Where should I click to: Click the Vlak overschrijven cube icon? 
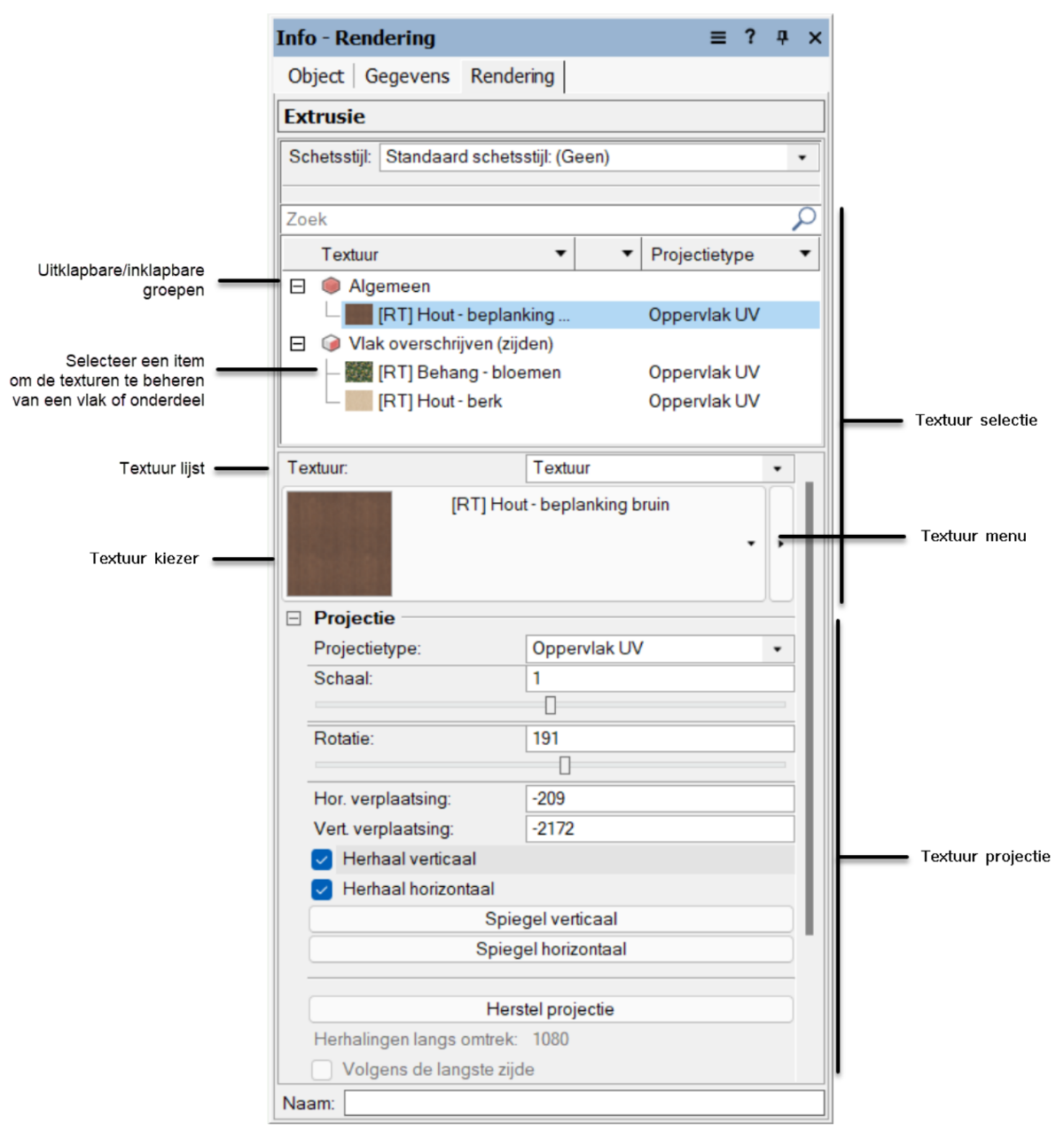(x=331, y=343)
